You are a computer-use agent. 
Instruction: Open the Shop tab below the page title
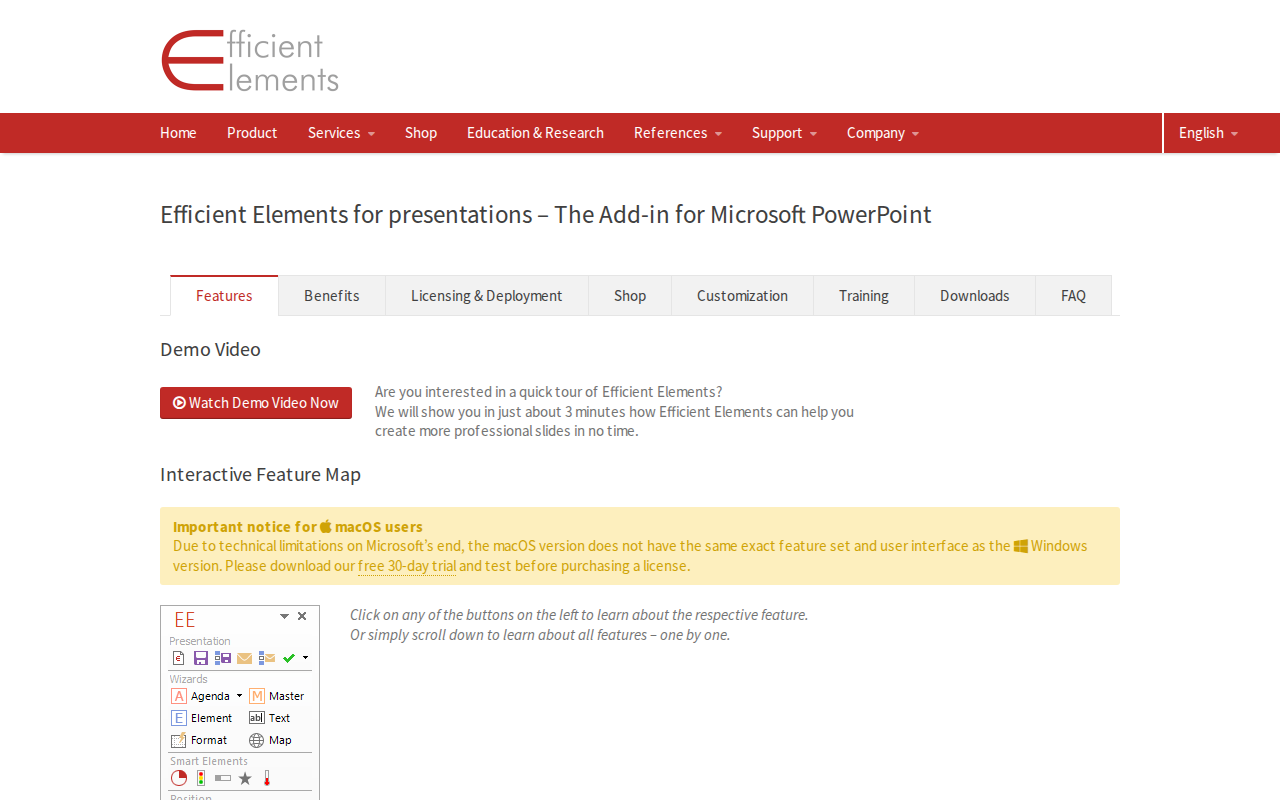click(x=630, y=296)
